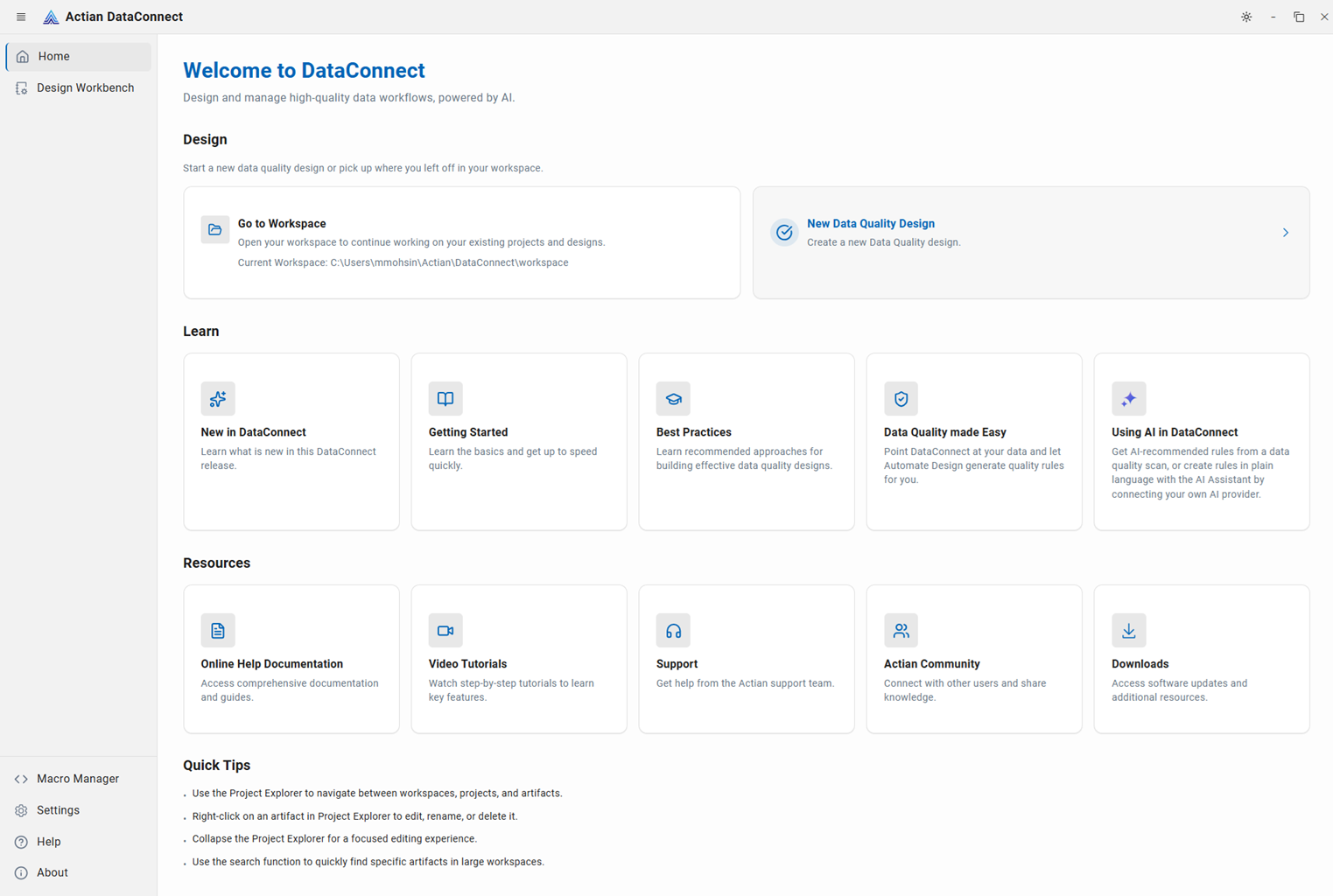This screenshot has height=896, width=1333.
Task: Minimize the DataConnect window
Action: (x=1273, y=17)
